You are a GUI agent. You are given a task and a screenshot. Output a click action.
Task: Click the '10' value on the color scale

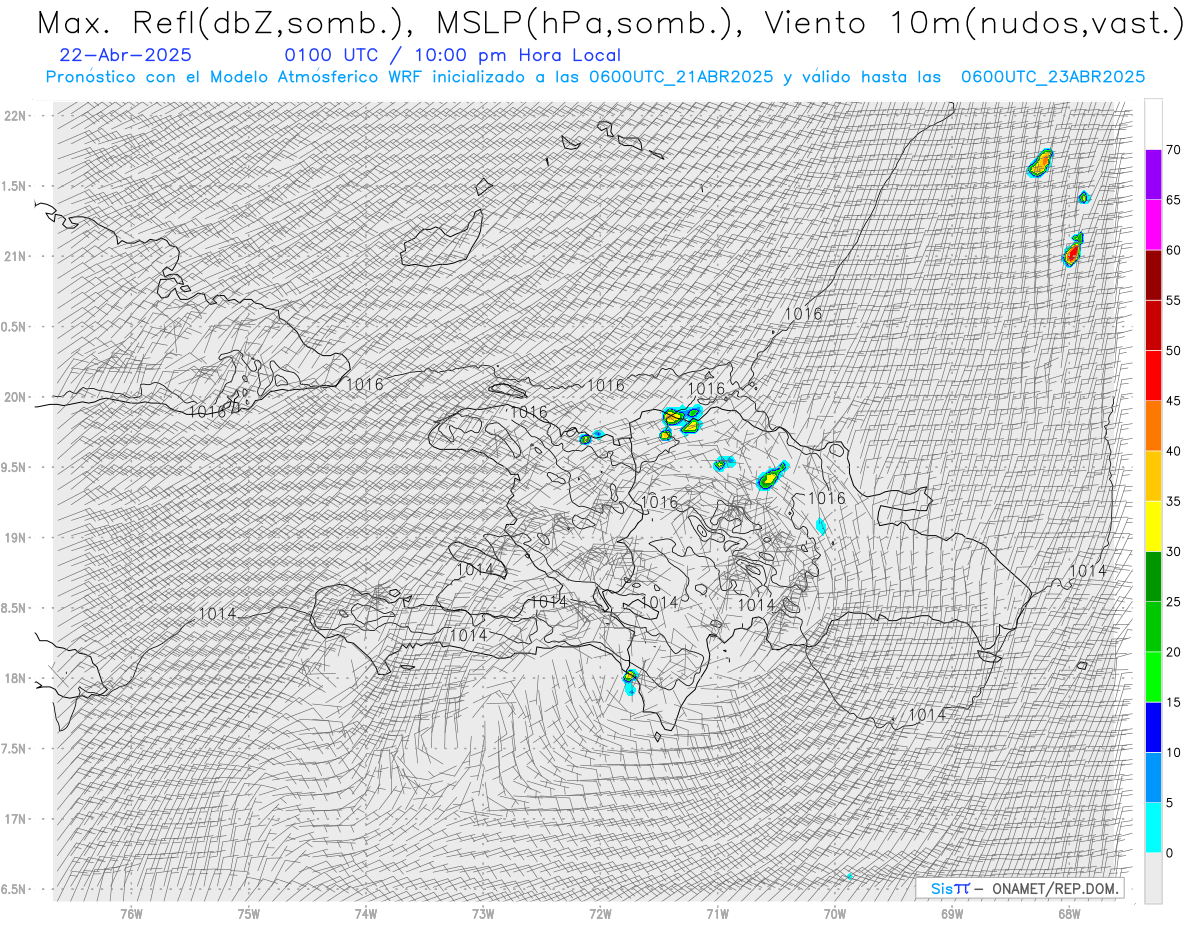tap(1174, 752)
